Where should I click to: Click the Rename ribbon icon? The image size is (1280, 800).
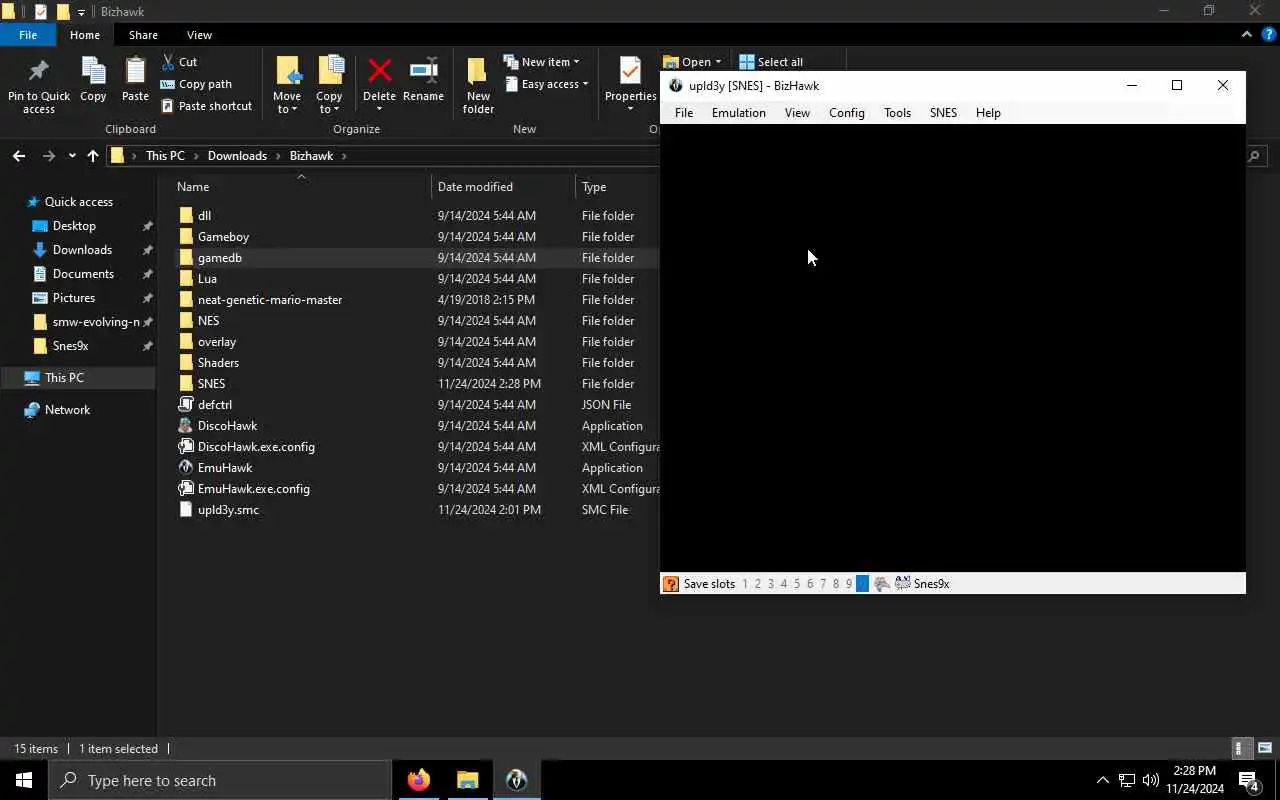(424, 71)
